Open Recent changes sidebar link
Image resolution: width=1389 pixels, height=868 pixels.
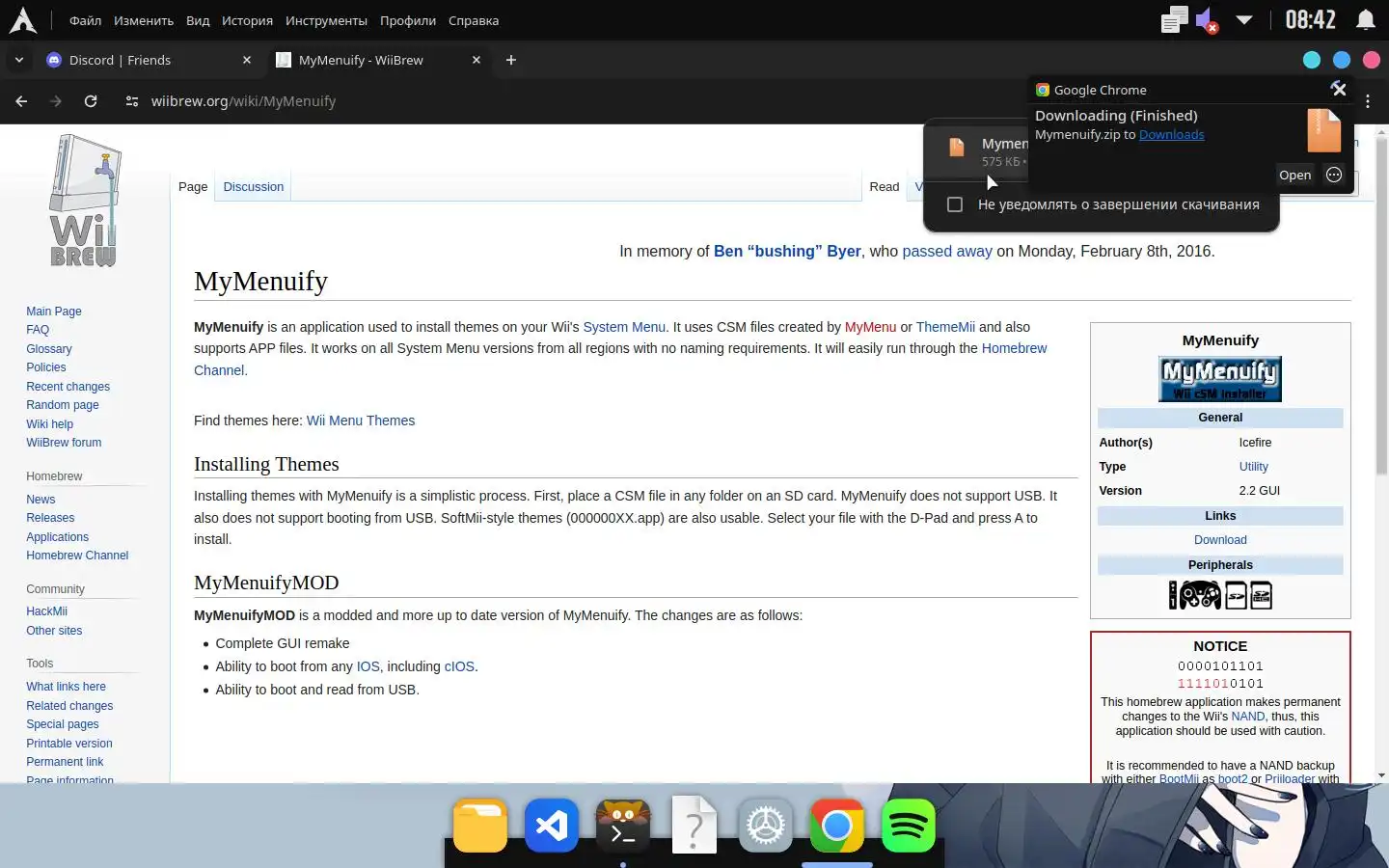pyautogui.click(x=68, y=387)
